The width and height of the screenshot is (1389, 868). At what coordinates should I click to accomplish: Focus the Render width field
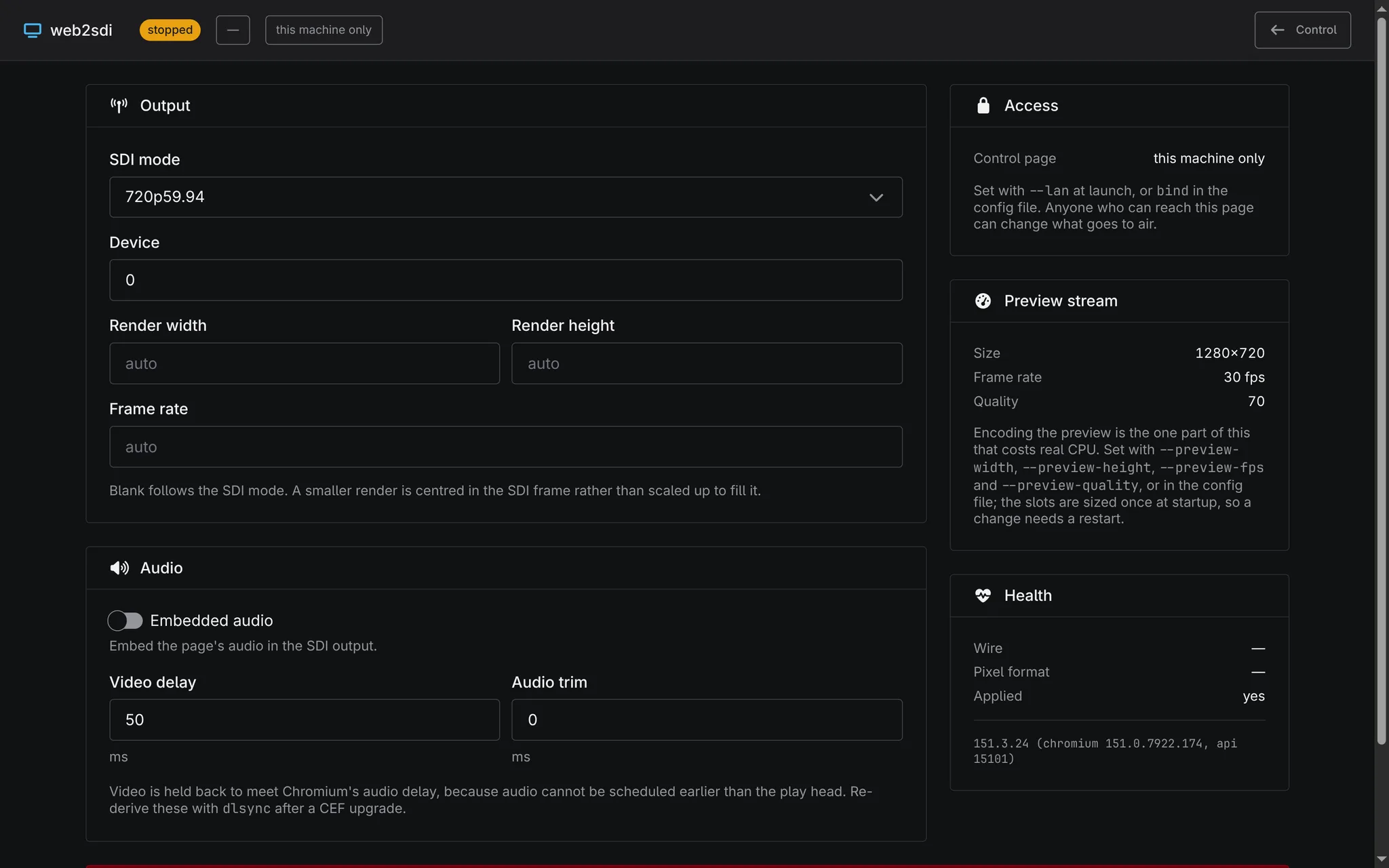click(x=305, y=363)
